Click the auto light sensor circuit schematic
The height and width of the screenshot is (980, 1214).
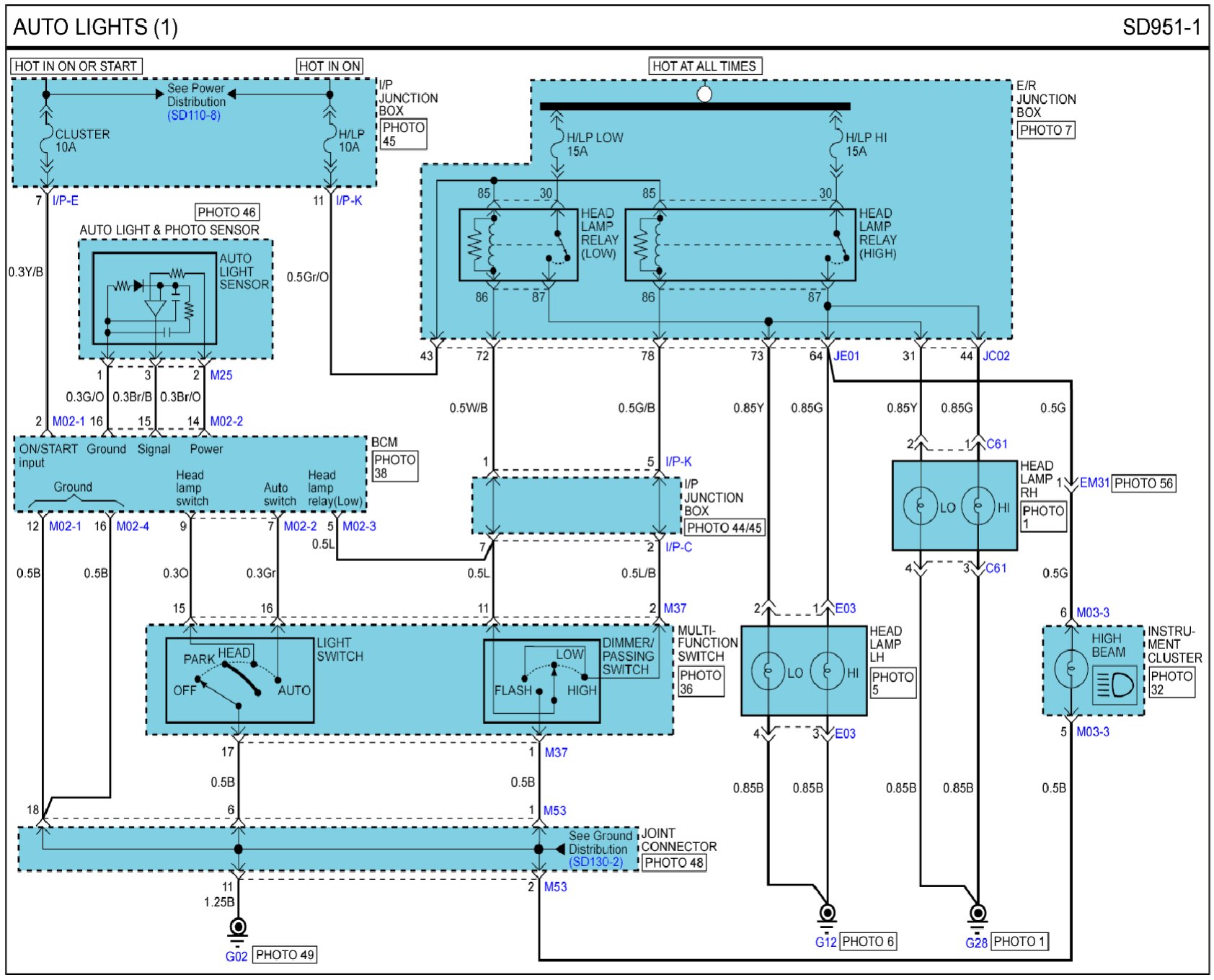(x=154, y=299)
